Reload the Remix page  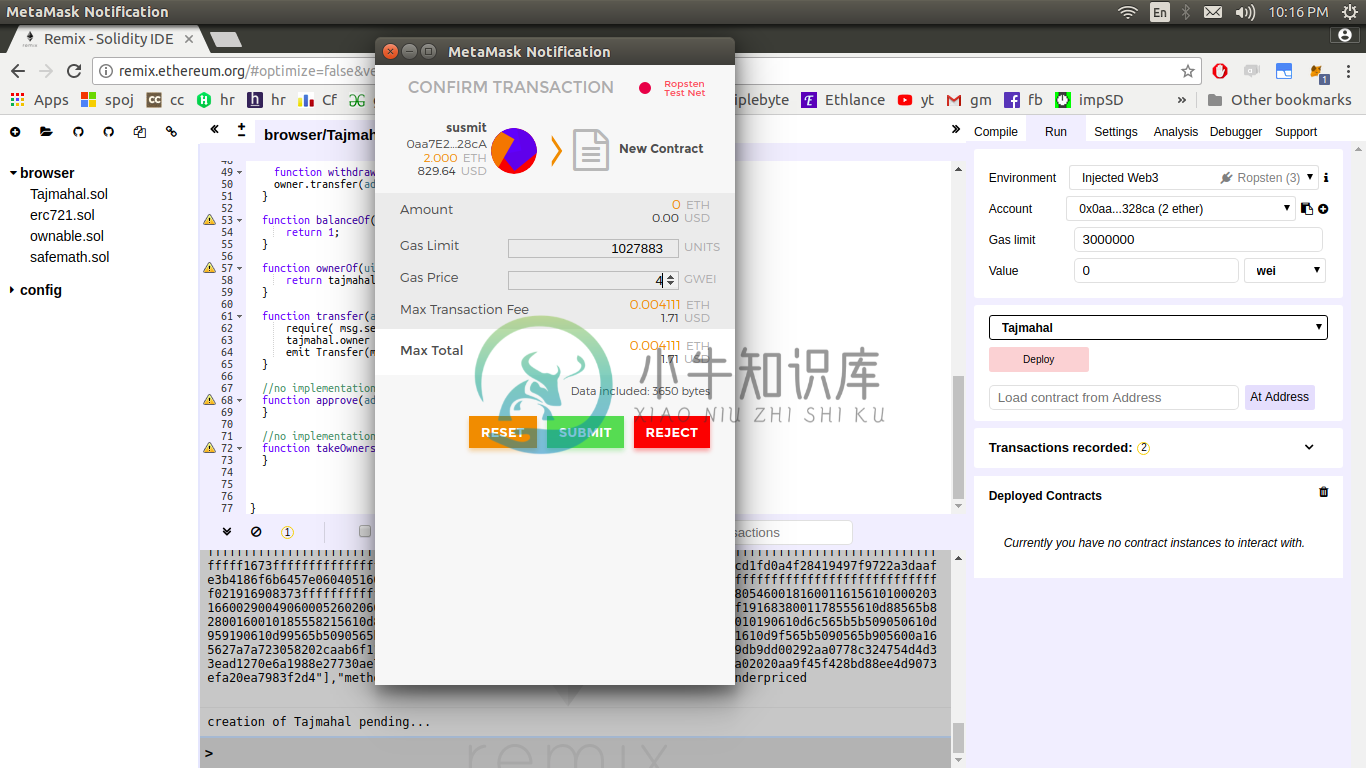tap(74, 71)
